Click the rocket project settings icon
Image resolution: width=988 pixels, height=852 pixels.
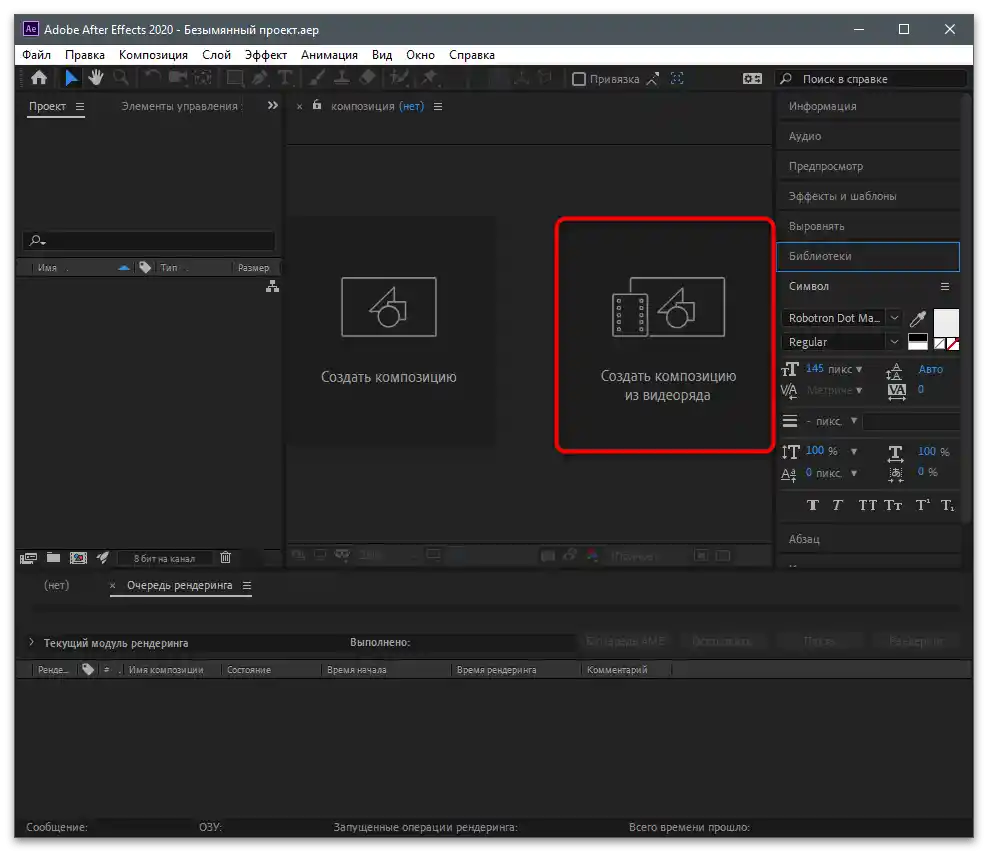[x=103, y=558]
